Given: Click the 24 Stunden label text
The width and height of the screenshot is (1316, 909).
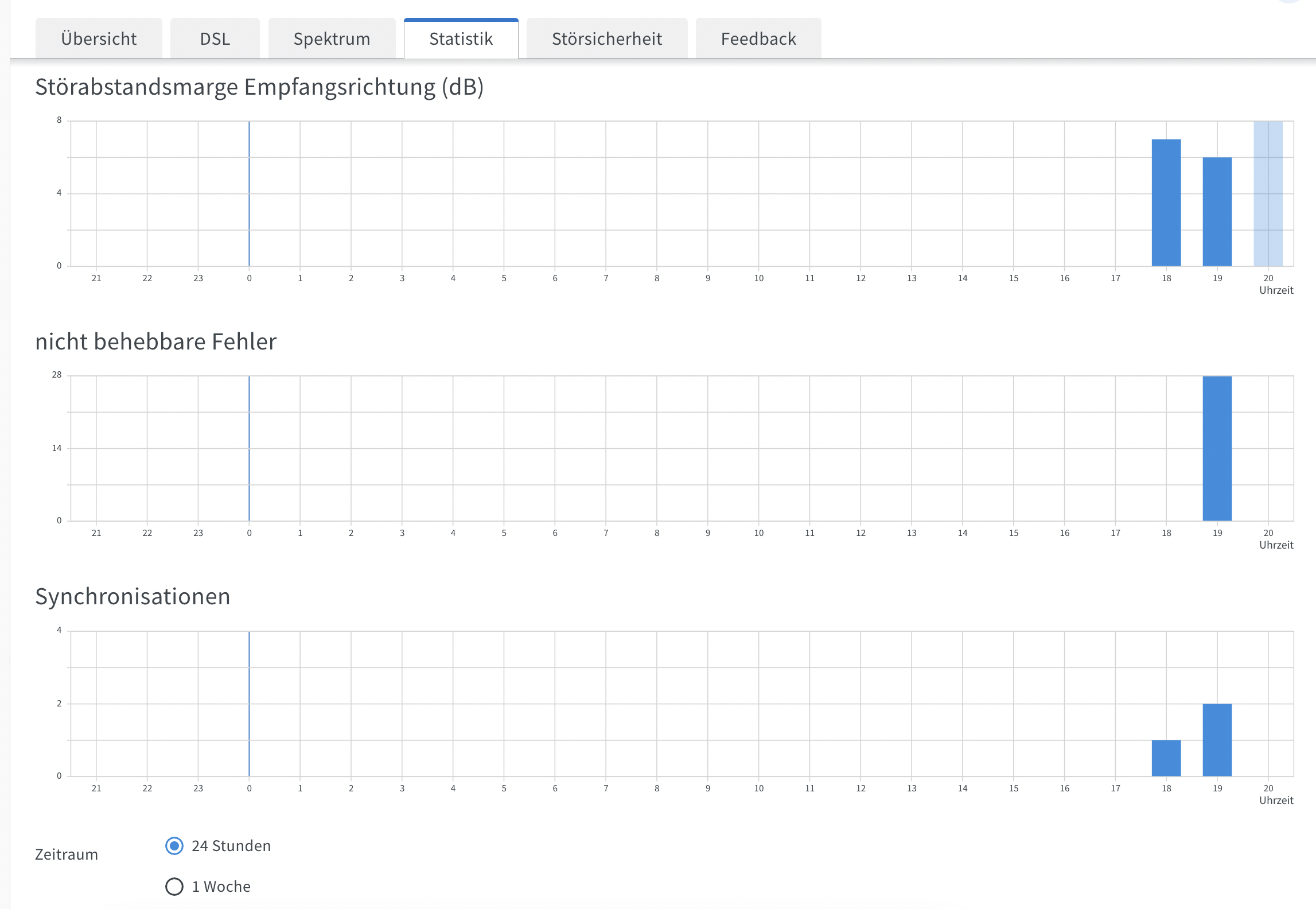Looking at the screenshot, I should point(231,846).
